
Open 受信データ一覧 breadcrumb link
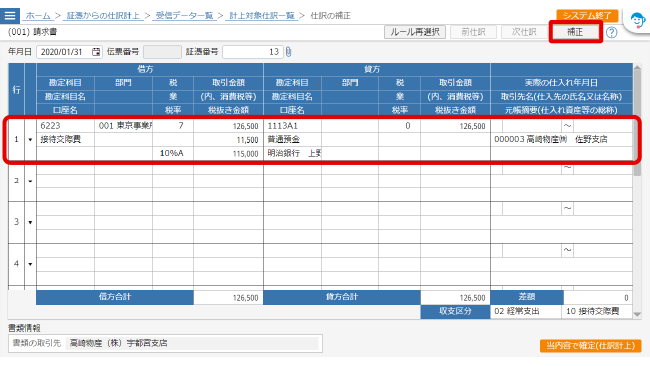(x=184, y=16)
